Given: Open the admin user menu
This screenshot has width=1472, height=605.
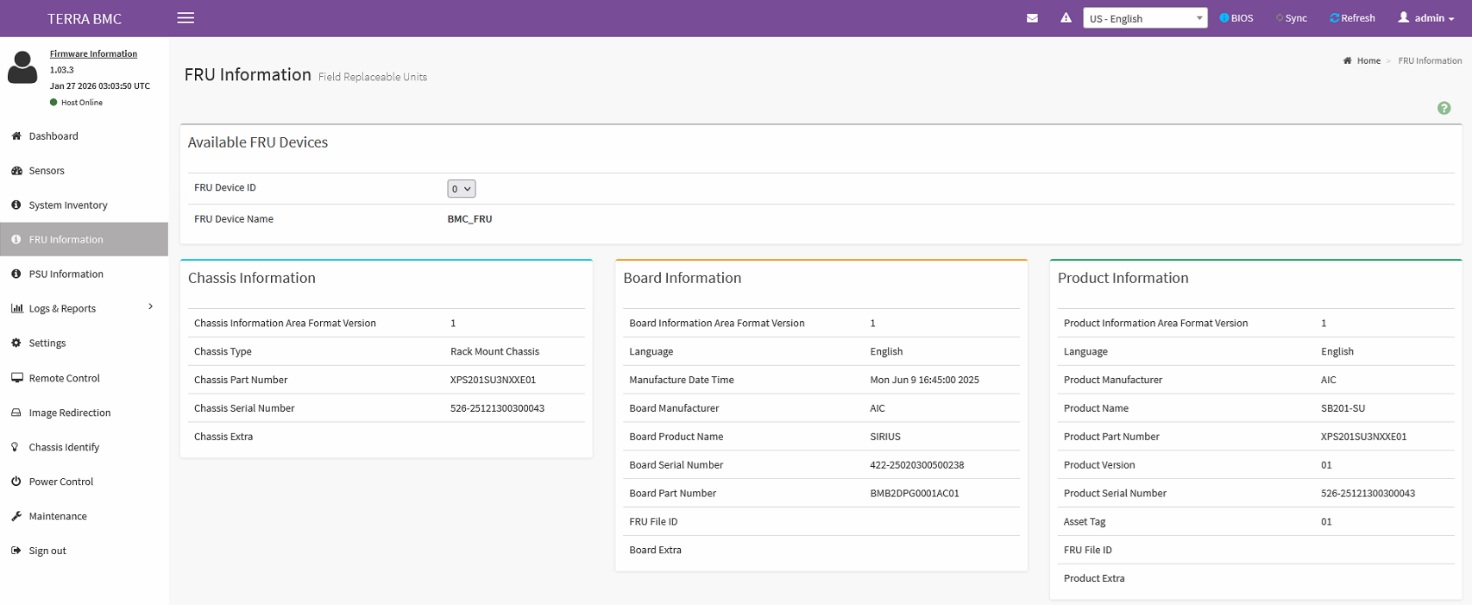Looking at the screenshot, I should point(1426,18).
